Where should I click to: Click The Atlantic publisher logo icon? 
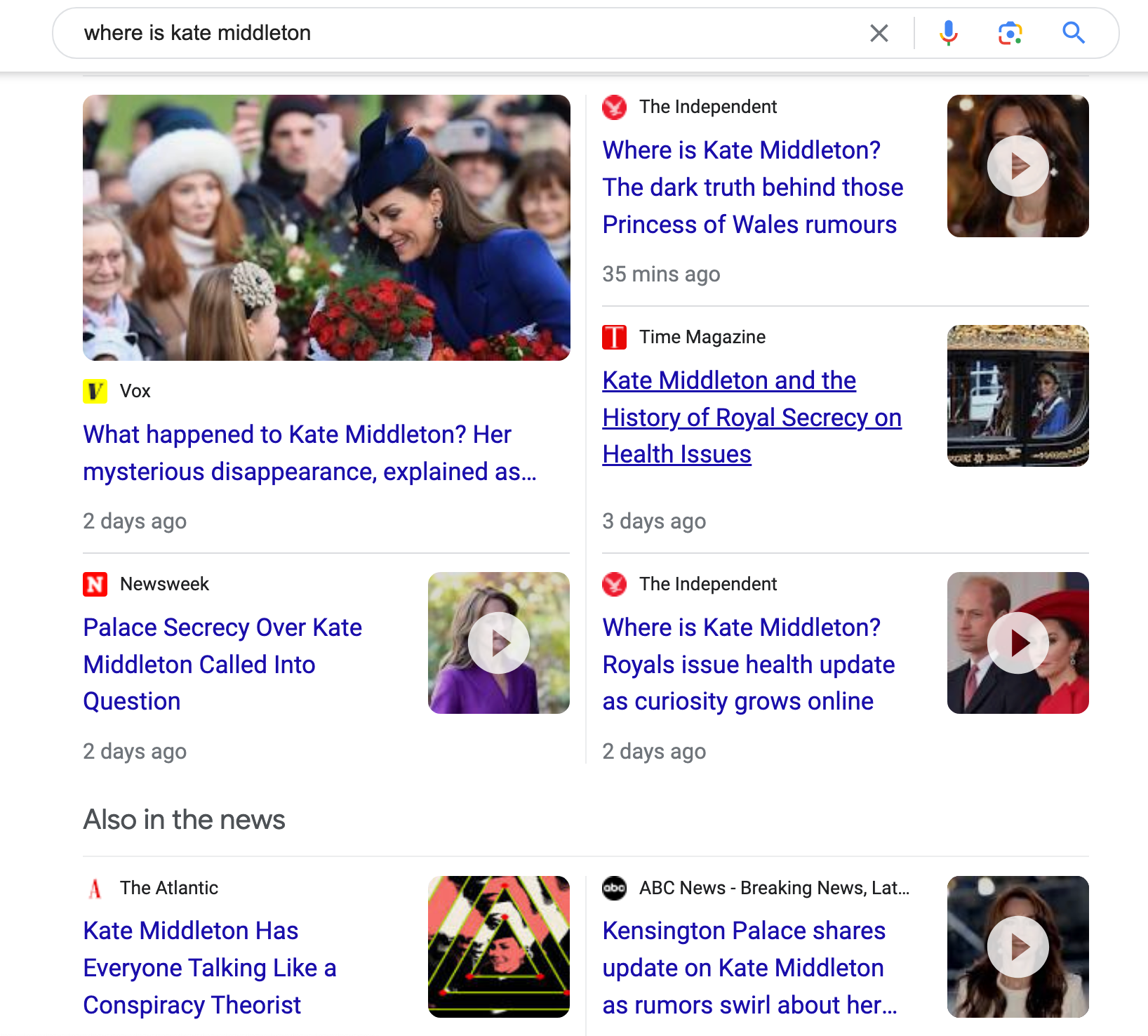[95, 888]
